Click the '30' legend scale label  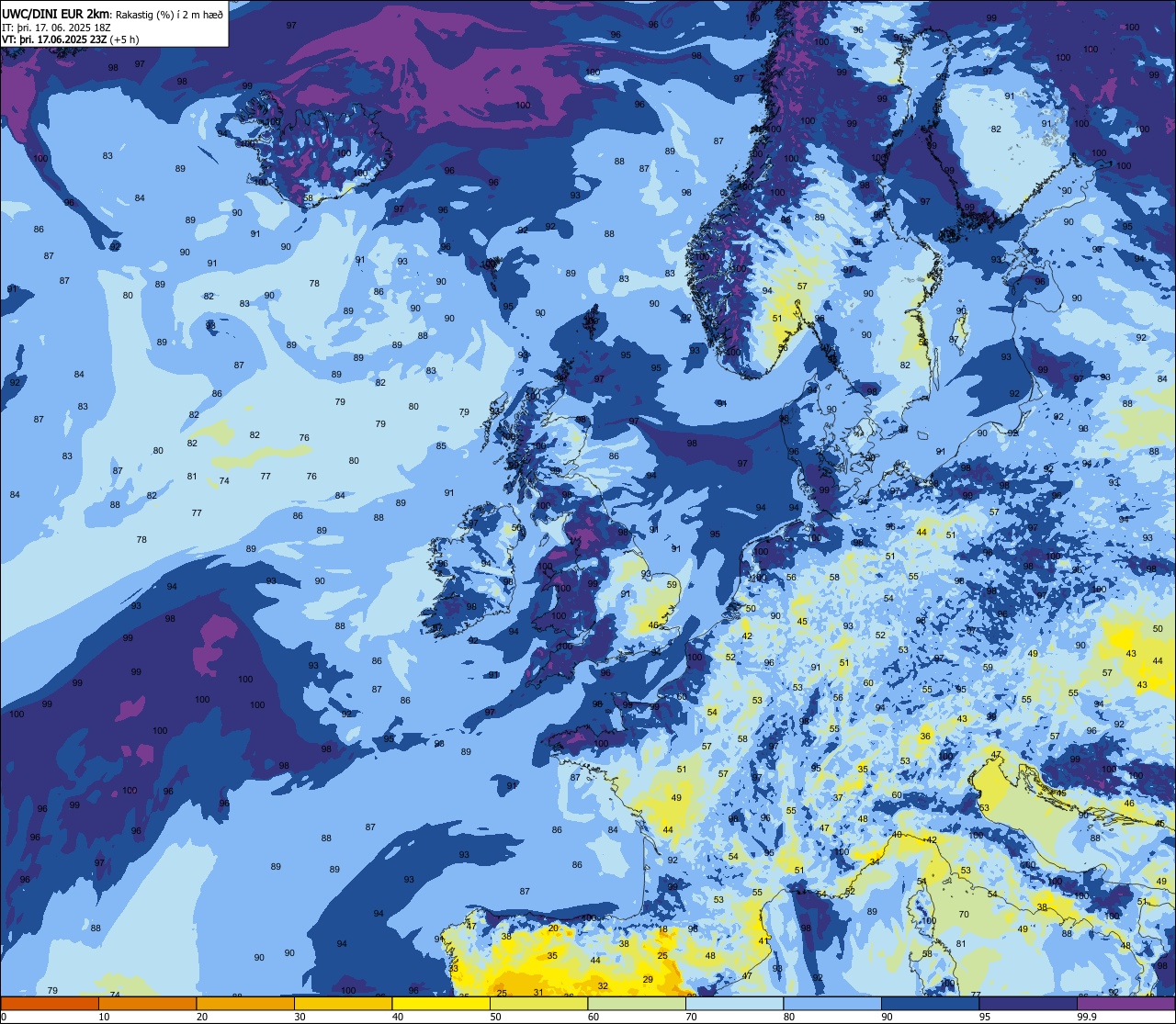pos(300,1017)
